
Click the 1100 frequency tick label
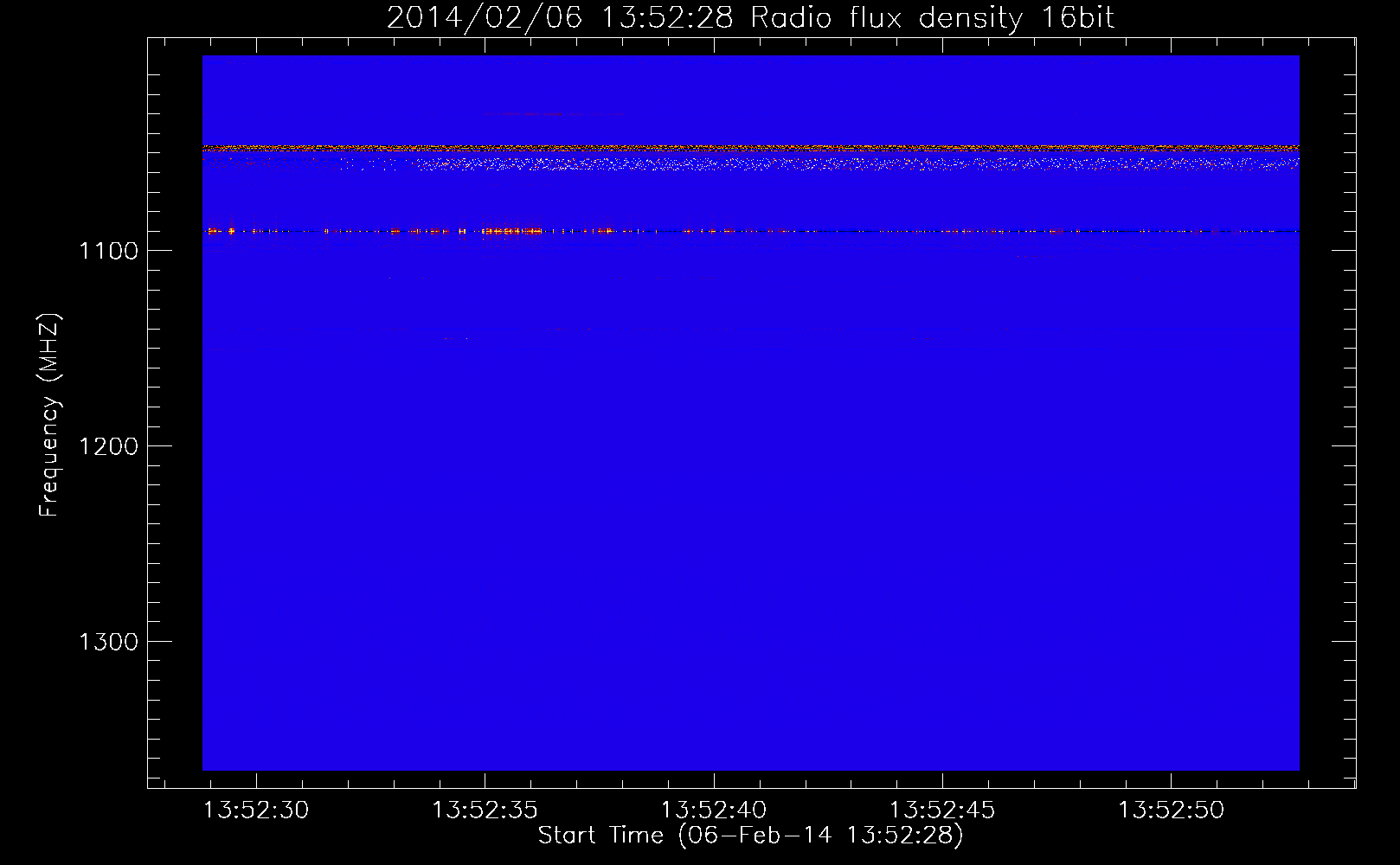(x=109, y=251)
